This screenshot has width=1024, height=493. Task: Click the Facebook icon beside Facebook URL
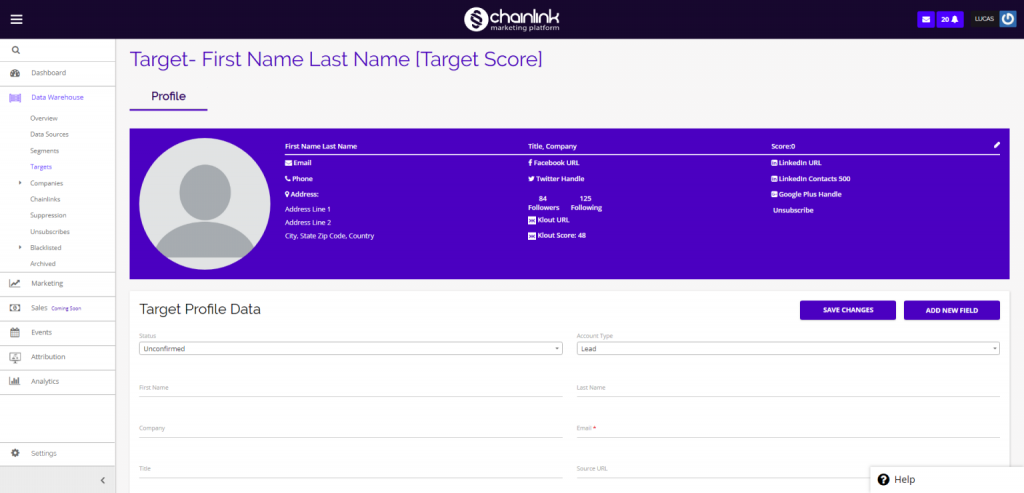coord(530,163)
